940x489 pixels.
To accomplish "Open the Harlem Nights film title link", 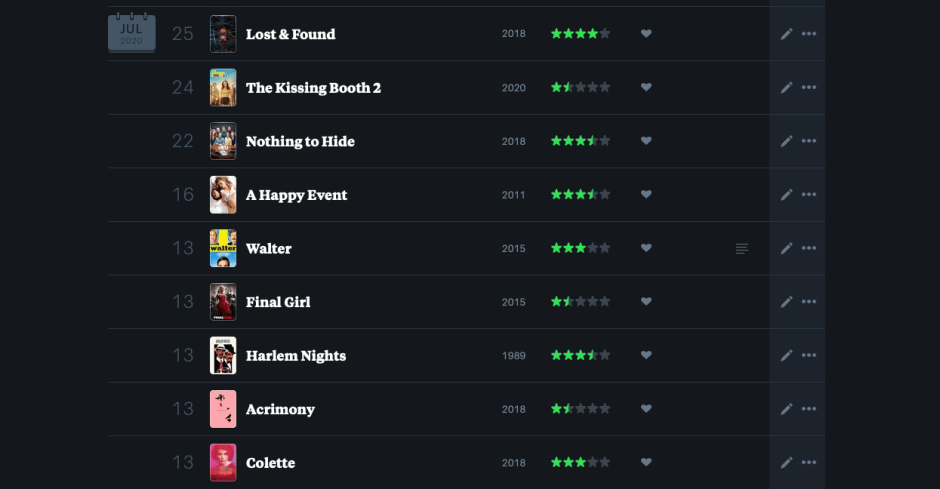I will click(x=296, y=356).
